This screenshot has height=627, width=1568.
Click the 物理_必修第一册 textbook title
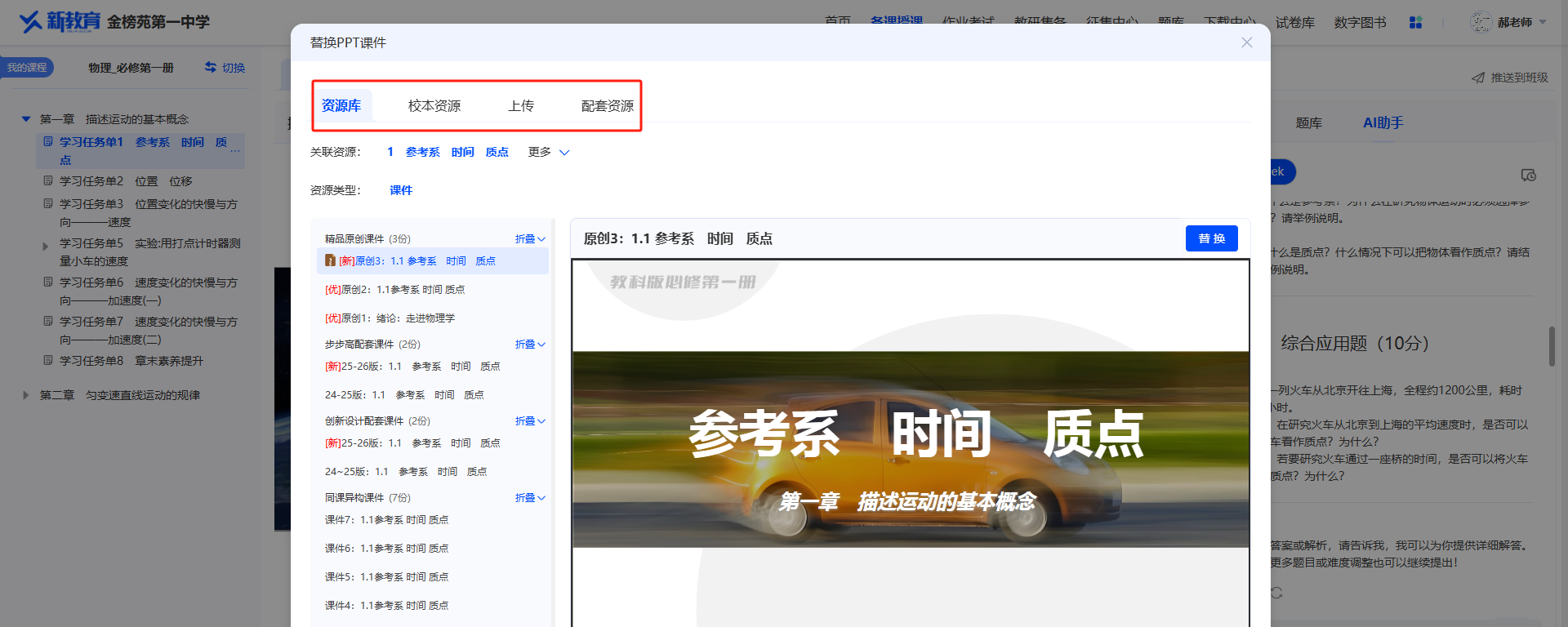131,68
